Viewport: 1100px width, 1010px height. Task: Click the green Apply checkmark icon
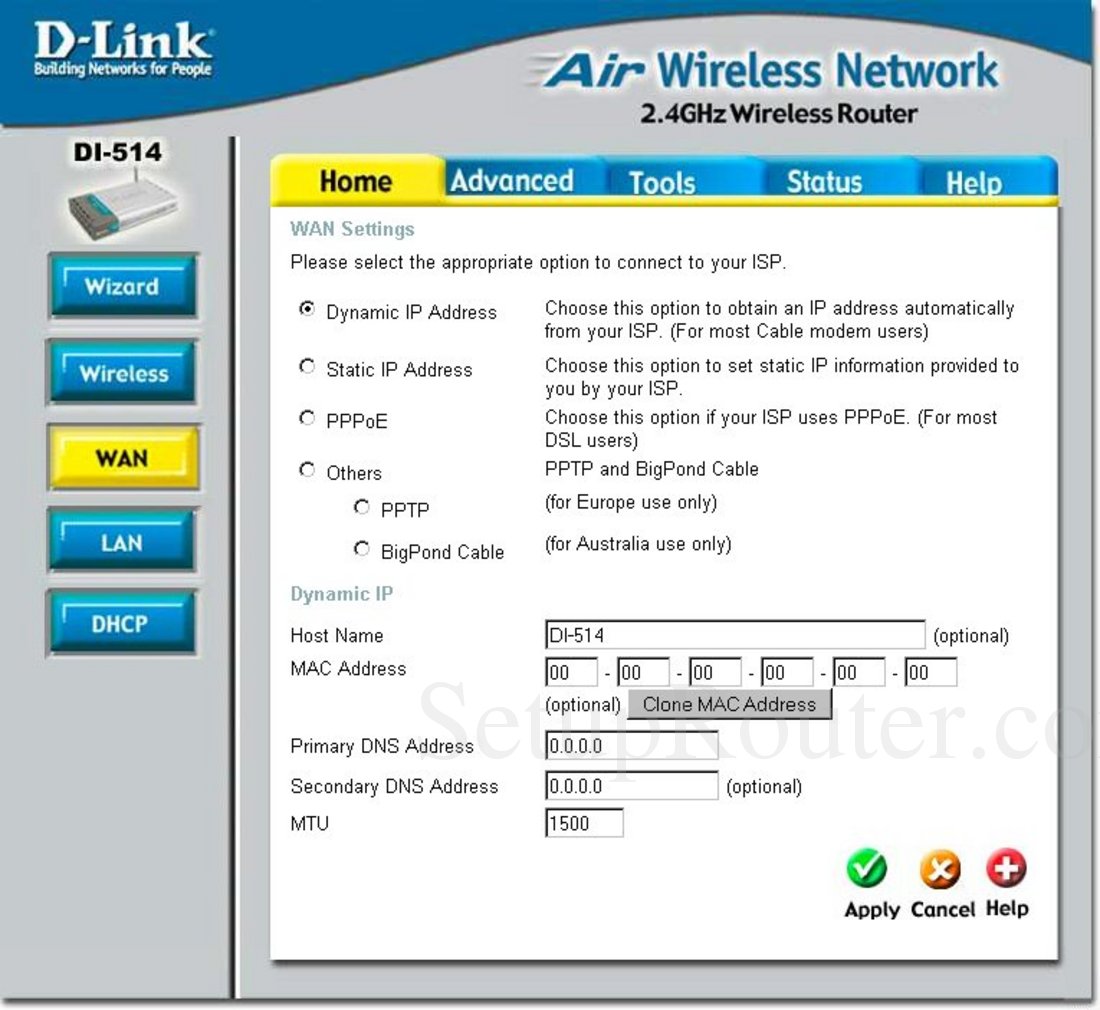866,870
